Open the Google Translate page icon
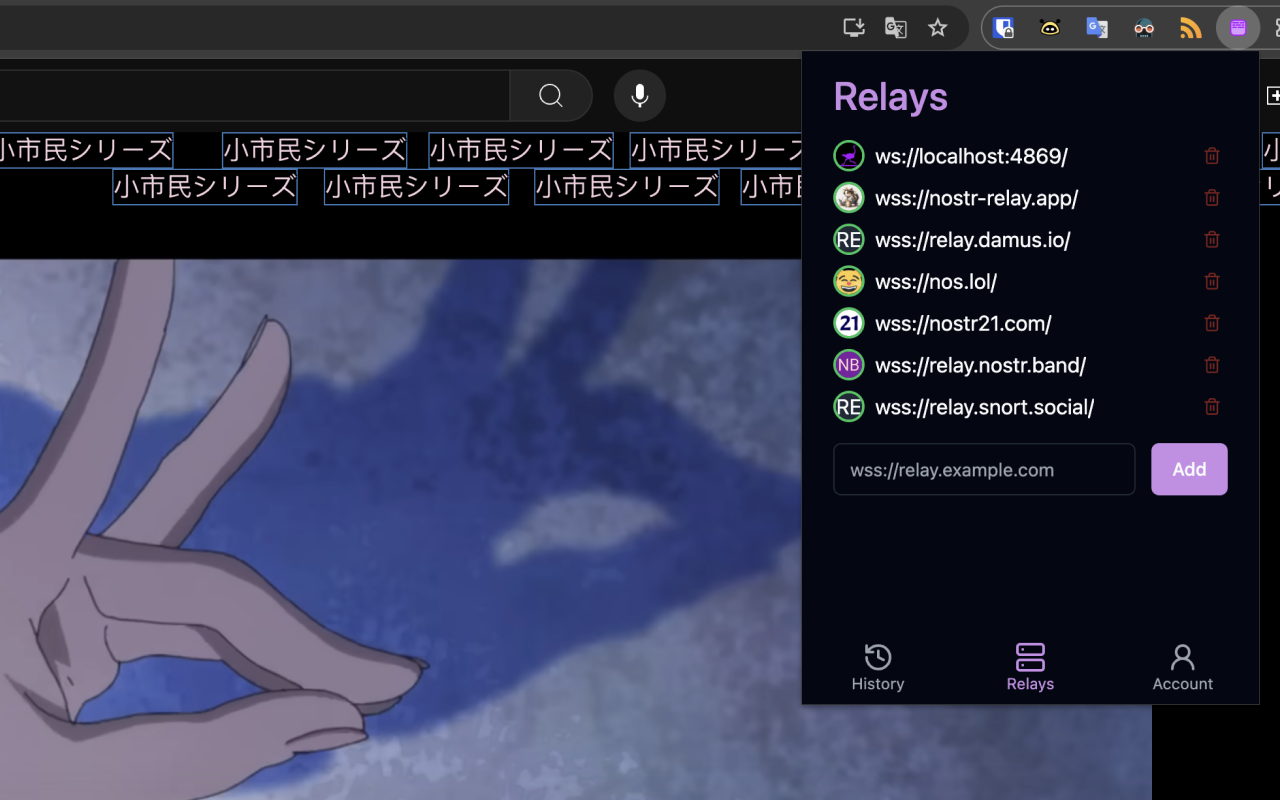This screenshot has height=800, width=1280. coord(895,28)
